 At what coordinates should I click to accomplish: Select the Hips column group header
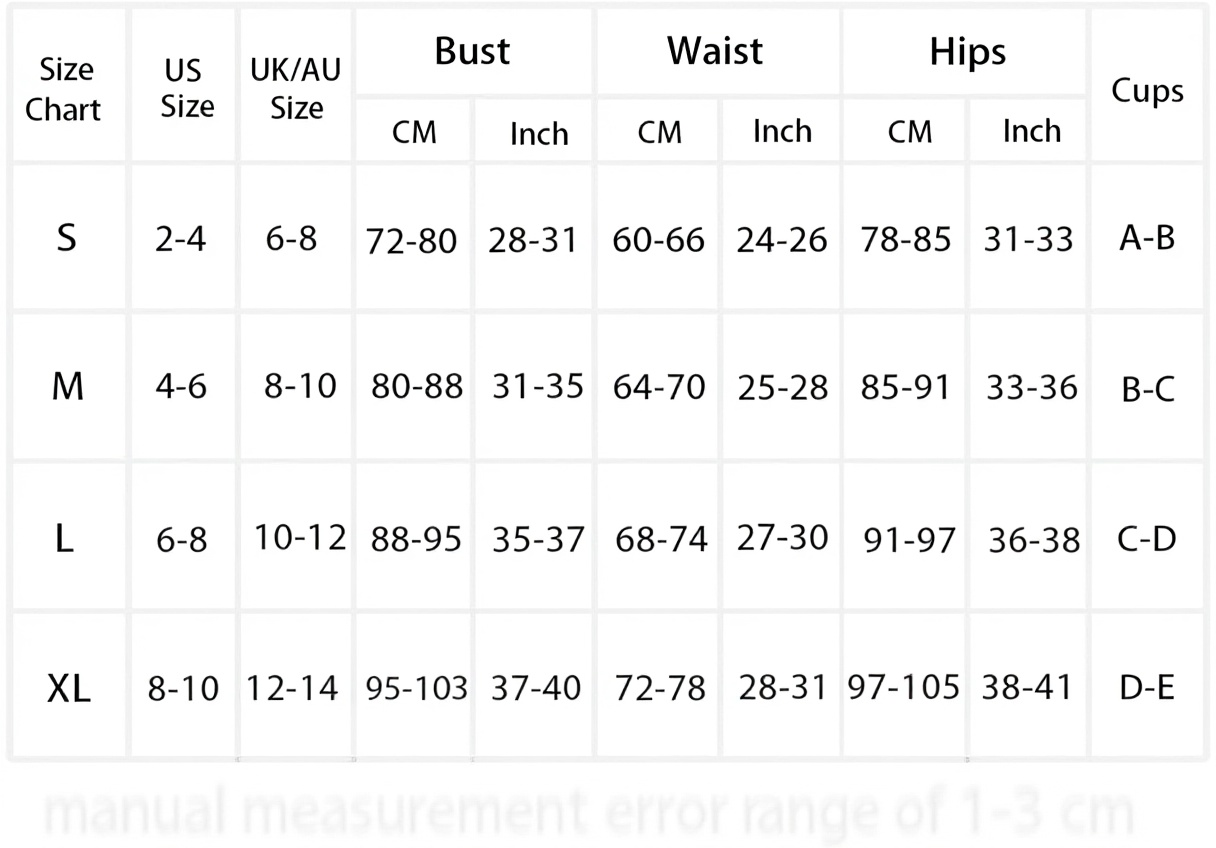coord(967,52)
